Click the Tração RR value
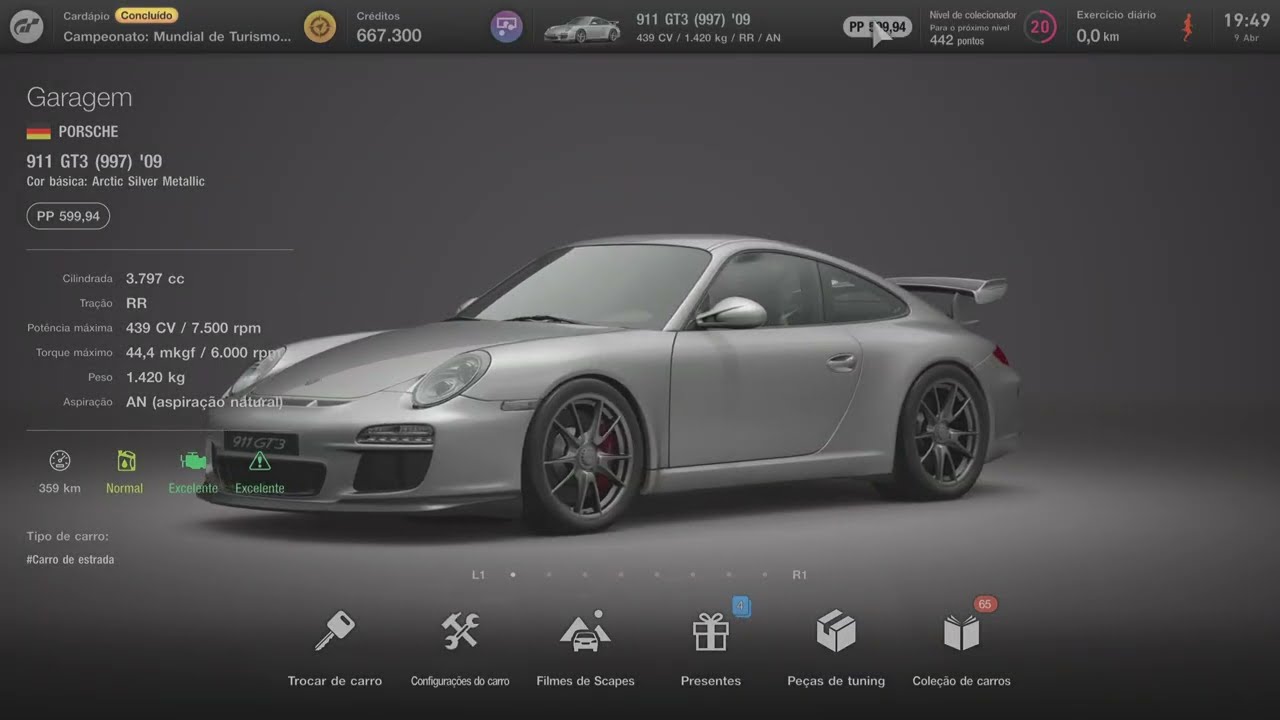Image resolution: width=1280 pixels, height=720 pixels. pyautogui.click(x=136, y=303)
